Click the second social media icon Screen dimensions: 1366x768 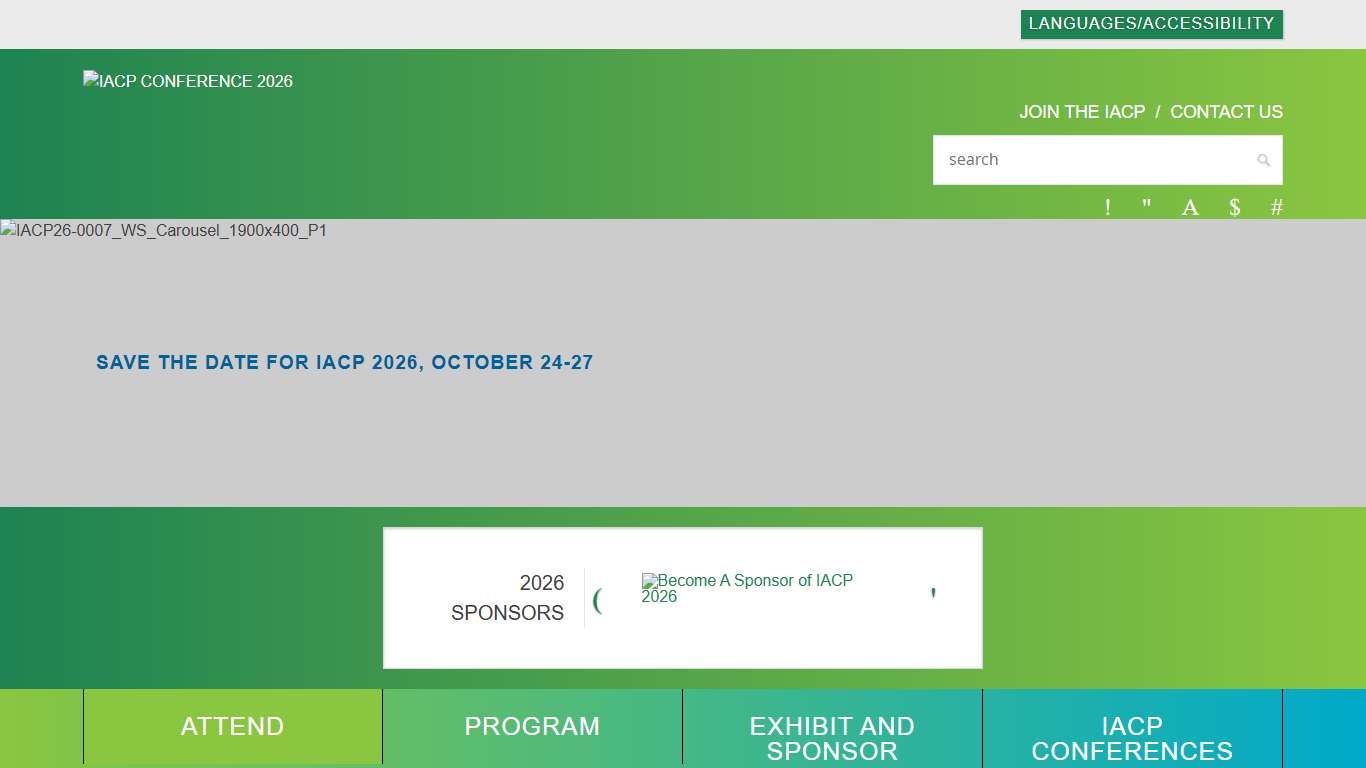coord(1146,207)
